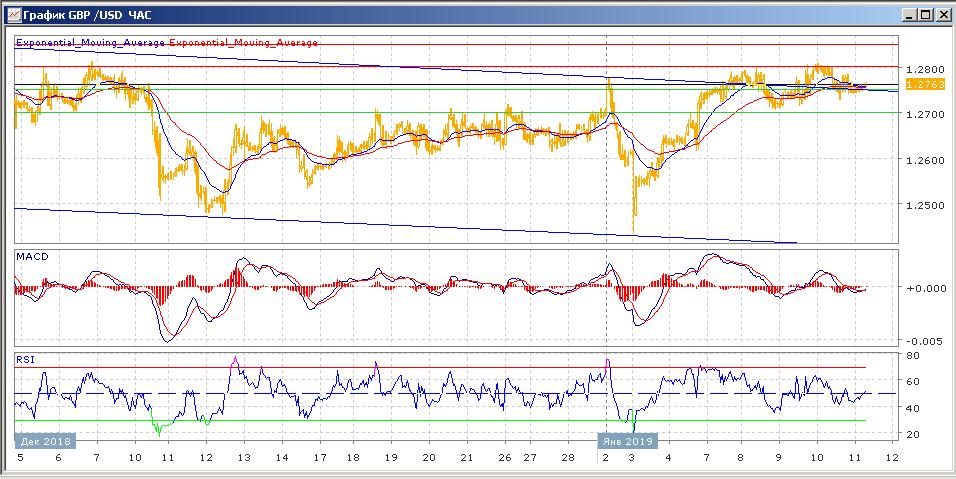Click the chart icon in the title bar

(x=13, y=16)
